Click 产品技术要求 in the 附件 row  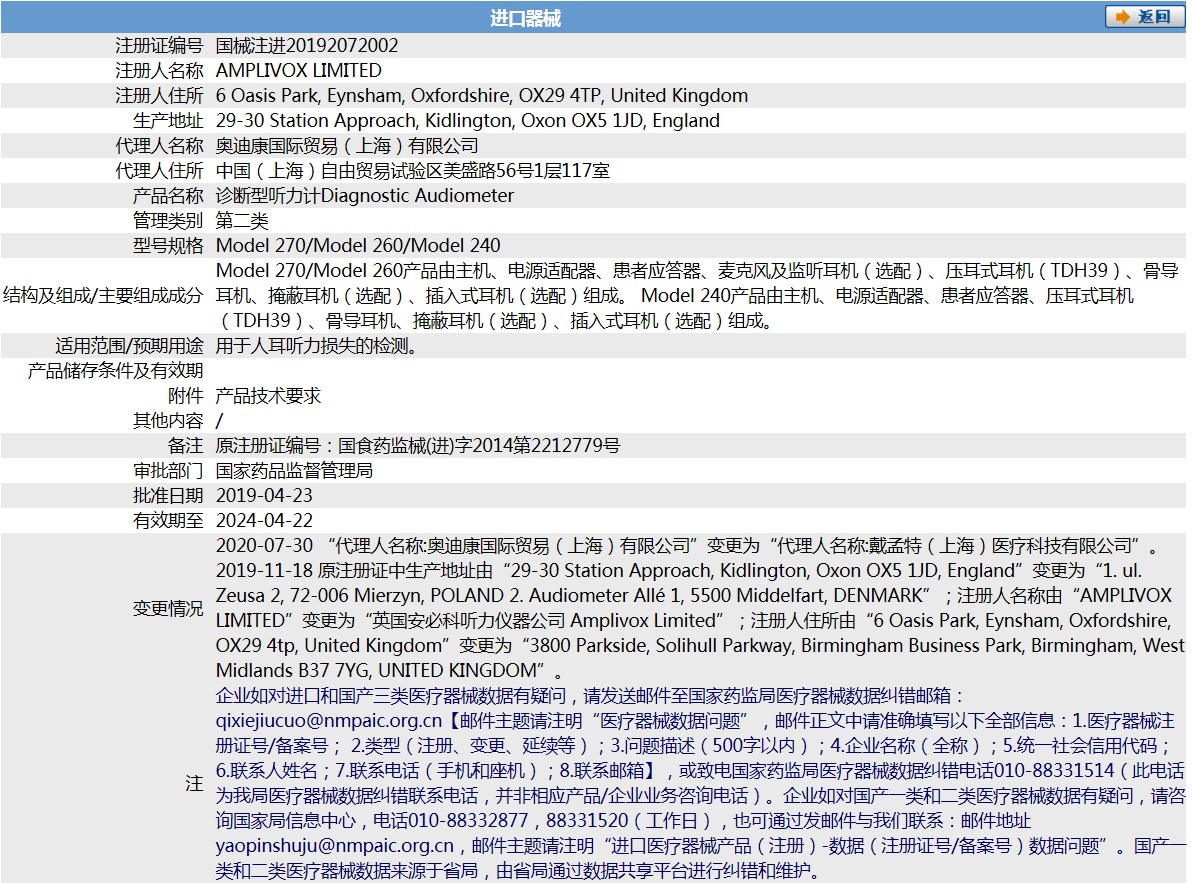tap(268, 396)
